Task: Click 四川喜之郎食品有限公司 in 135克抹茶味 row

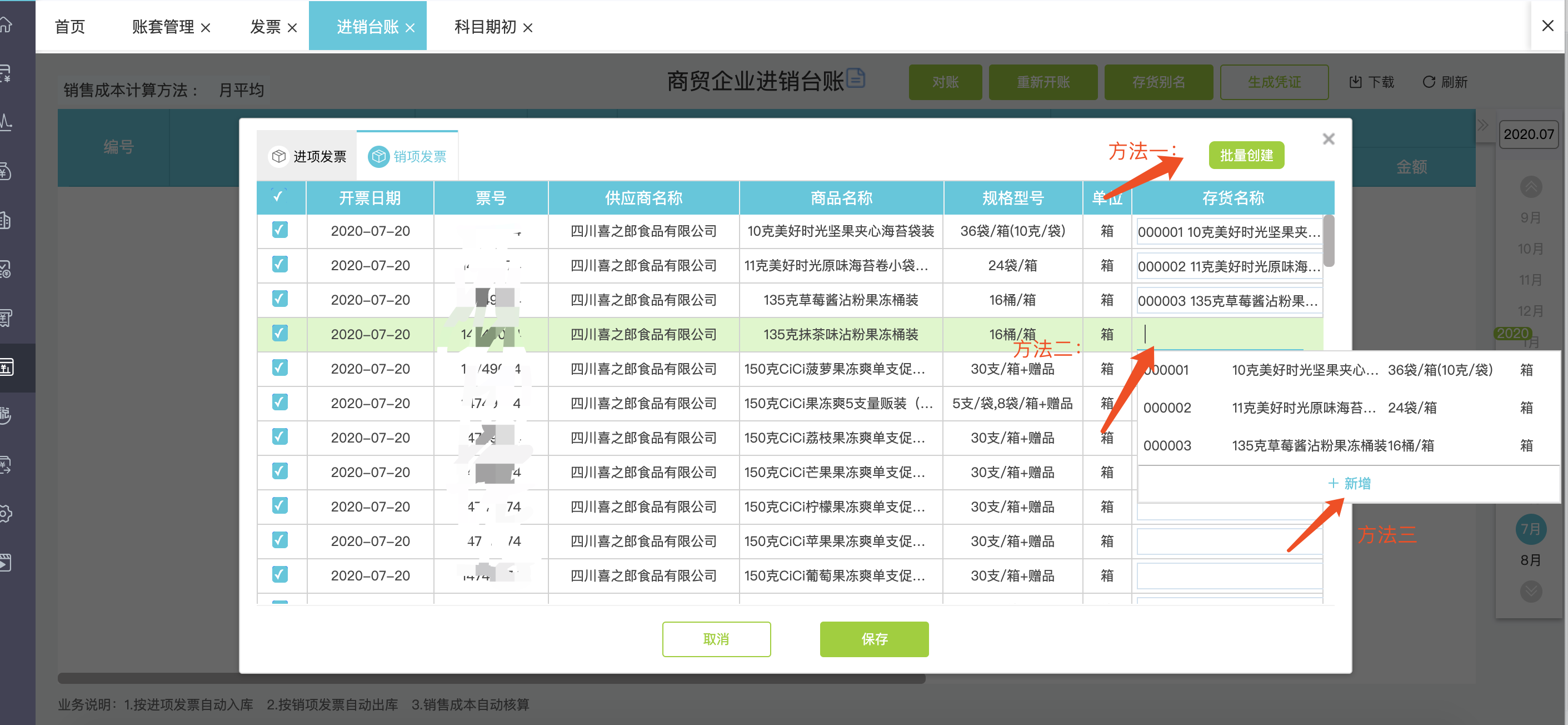Action: 643,335
